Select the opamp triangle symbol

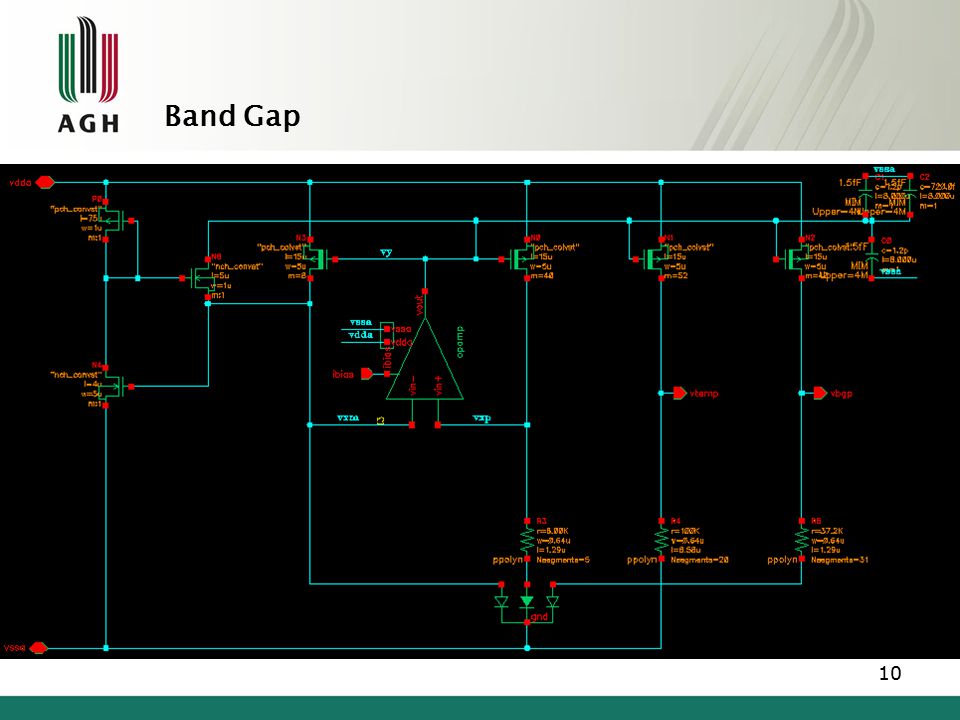click(x=424, y=359)
